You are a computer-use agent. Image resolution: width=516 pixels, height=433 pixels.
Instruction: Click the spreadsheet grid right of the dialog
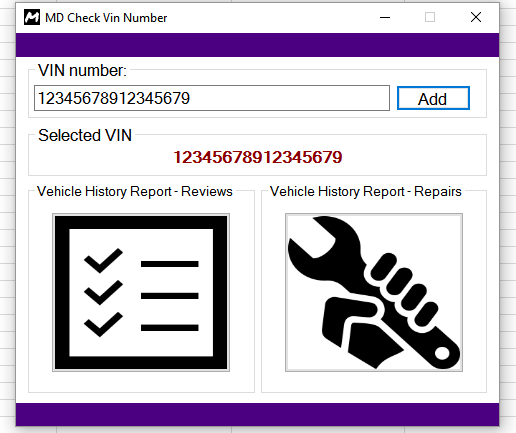click(508, 217)
